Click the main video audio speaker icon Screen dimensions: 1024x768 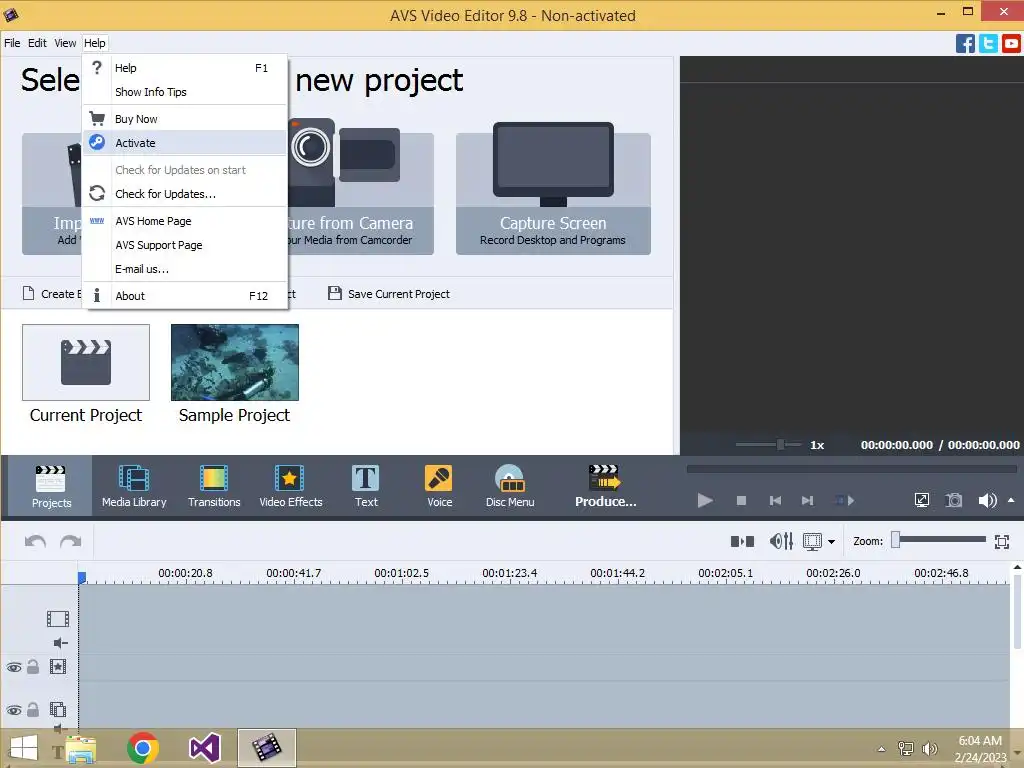click(x=60, y=643)
